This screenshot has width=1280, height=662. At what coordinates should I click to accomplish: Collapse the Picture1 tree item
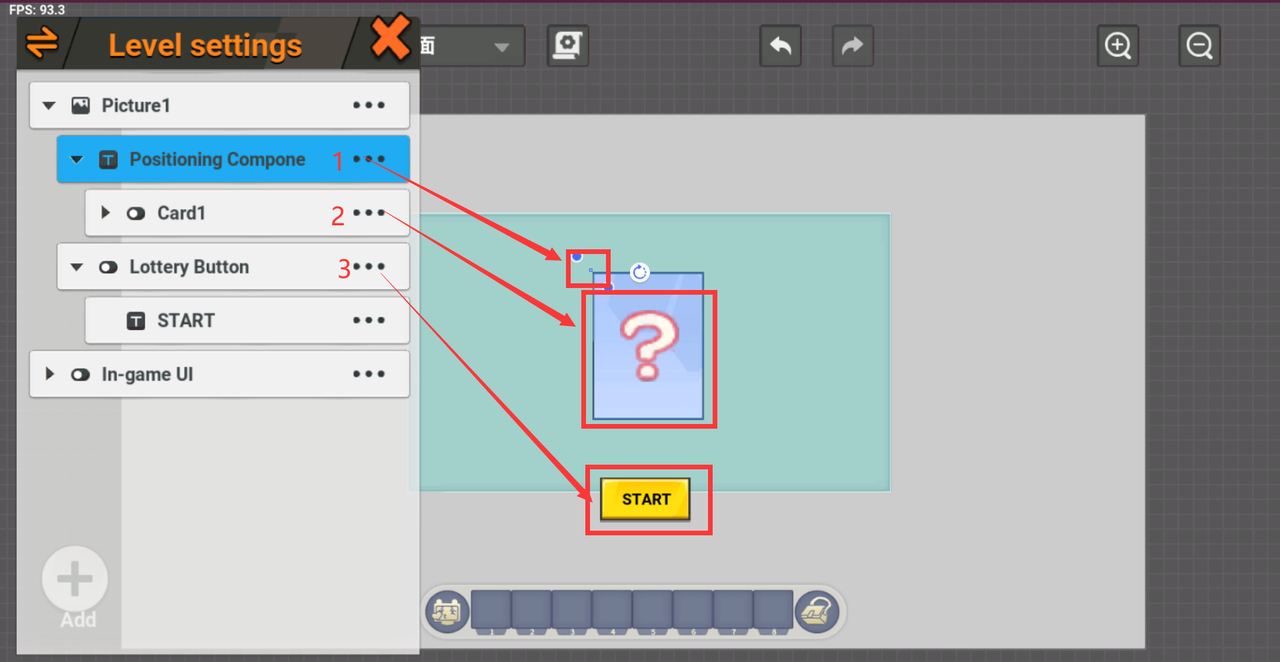49,106
